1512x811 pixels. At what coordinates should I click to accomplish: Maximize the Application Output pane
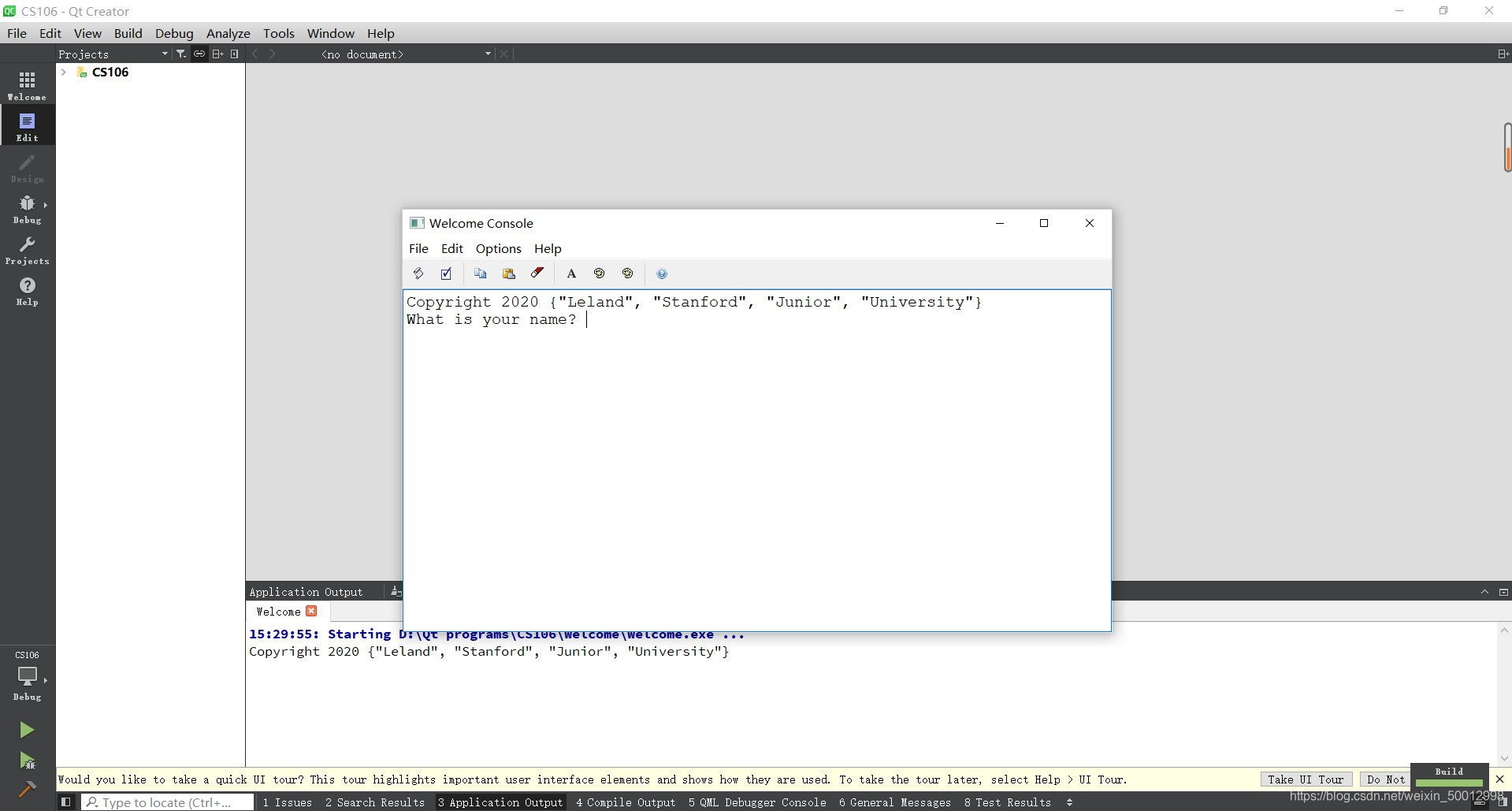point(1503,591)
